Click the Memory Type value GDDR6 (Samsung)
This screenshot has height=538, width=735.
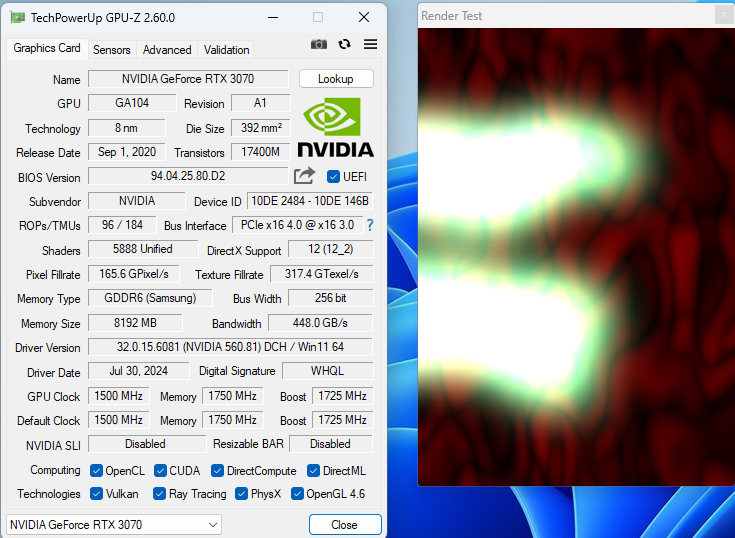(150, 298)
